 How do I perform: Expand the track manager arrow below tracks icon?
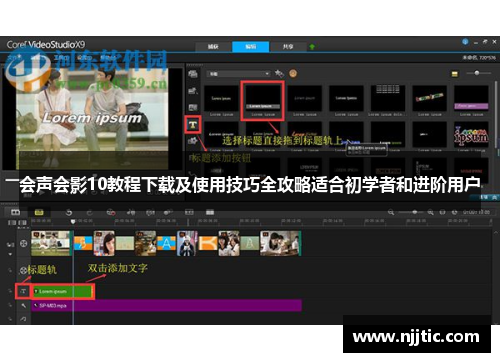pos(10,254)
